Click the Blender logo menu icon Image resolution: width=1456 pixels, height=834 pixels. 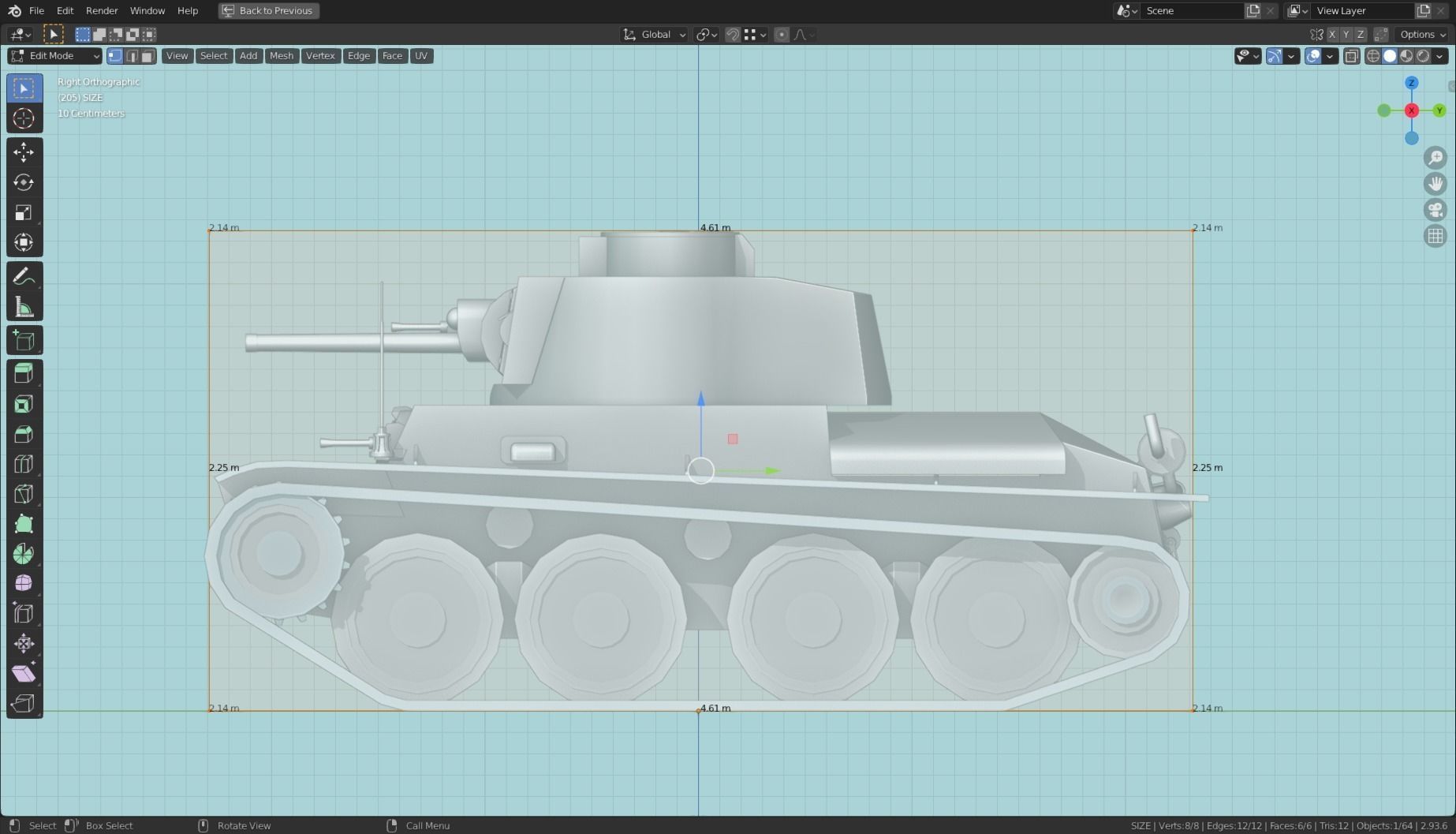coord(14,10)
